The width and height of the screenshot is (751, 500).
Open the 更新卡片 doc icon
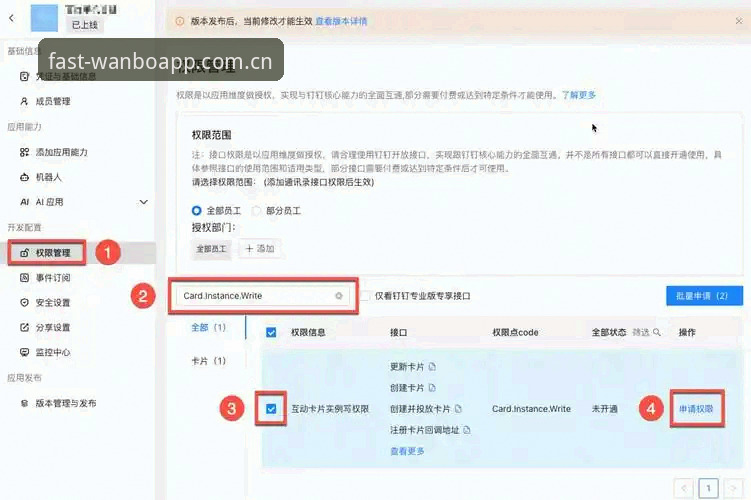(432, 367)
